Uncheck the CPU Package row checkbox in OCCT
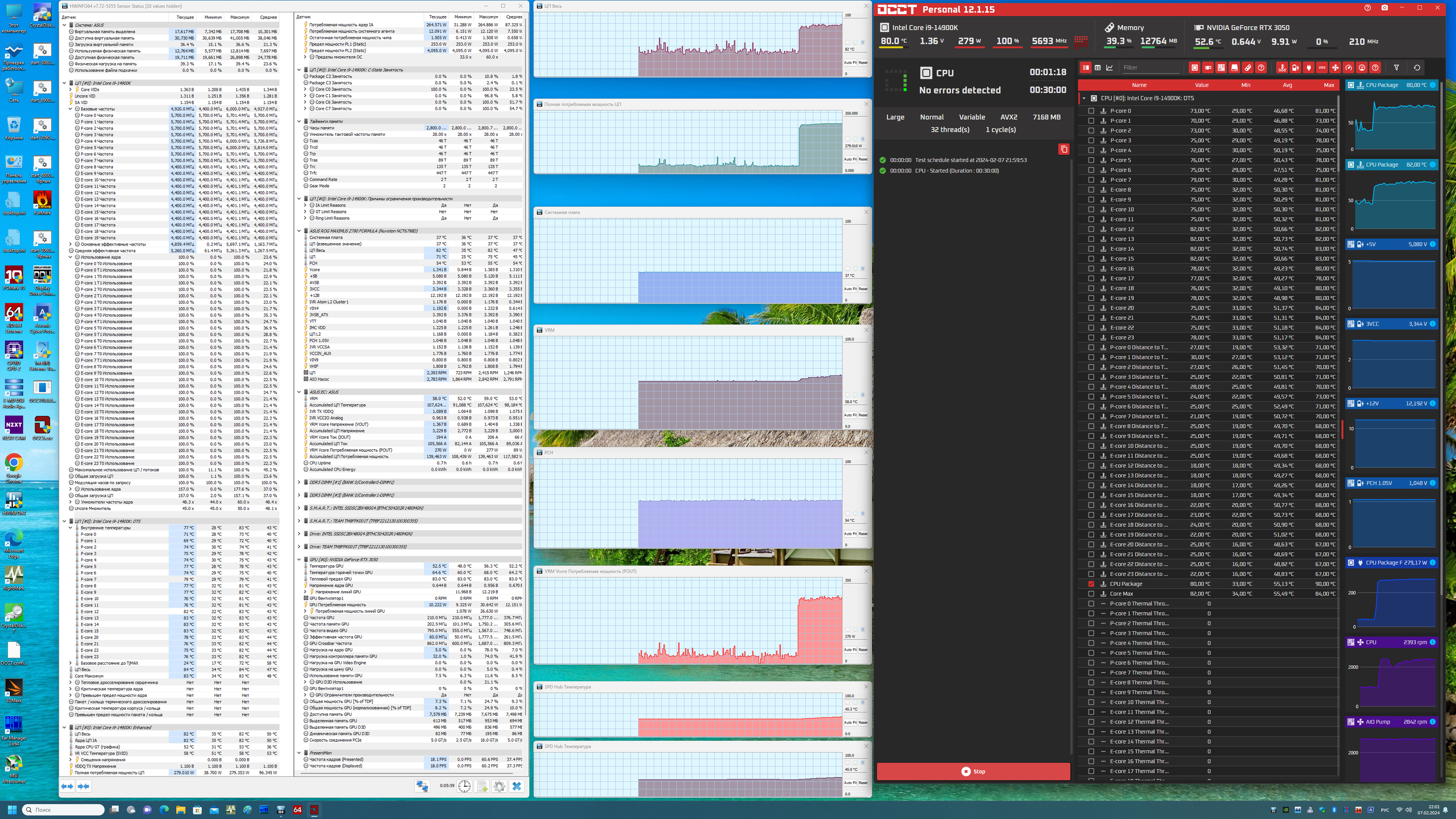Image resolution: width=1456 pixels, height=819 pixels. [1091, 584]
